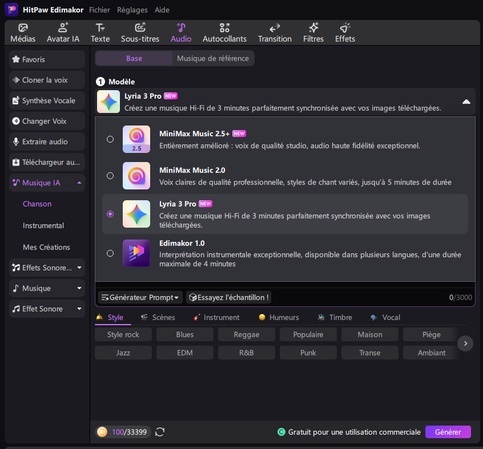This screenshot has width=483, height=449.
Task: Expand the Musique sidebar section
Action: [47, 288]
